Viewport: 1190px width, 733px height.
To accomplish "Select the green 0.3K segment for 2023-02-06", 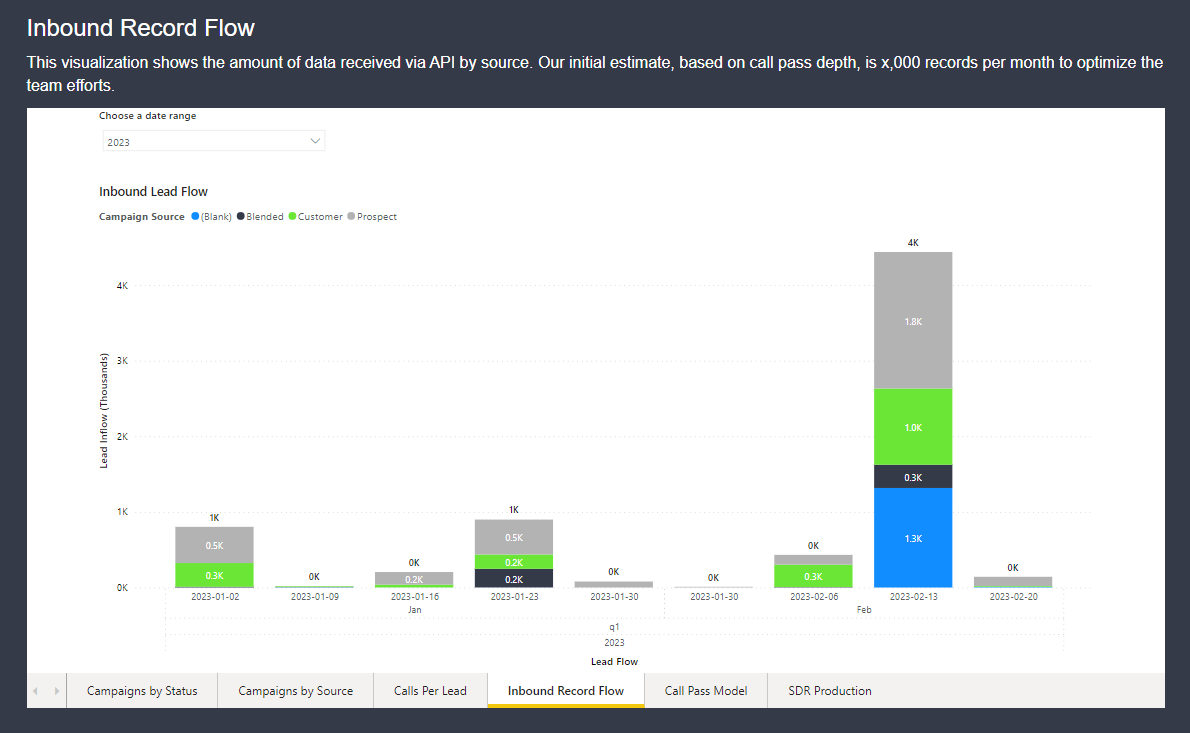I will [x=813, y=576].
